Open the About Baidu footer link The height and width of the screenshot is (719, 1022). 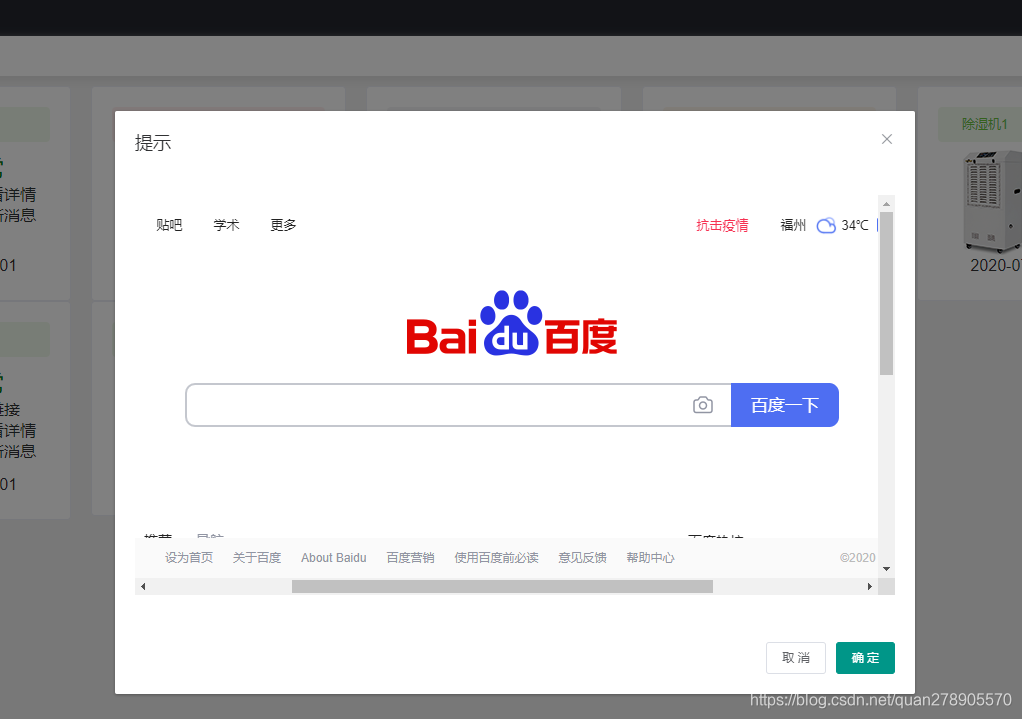(334, 558)
